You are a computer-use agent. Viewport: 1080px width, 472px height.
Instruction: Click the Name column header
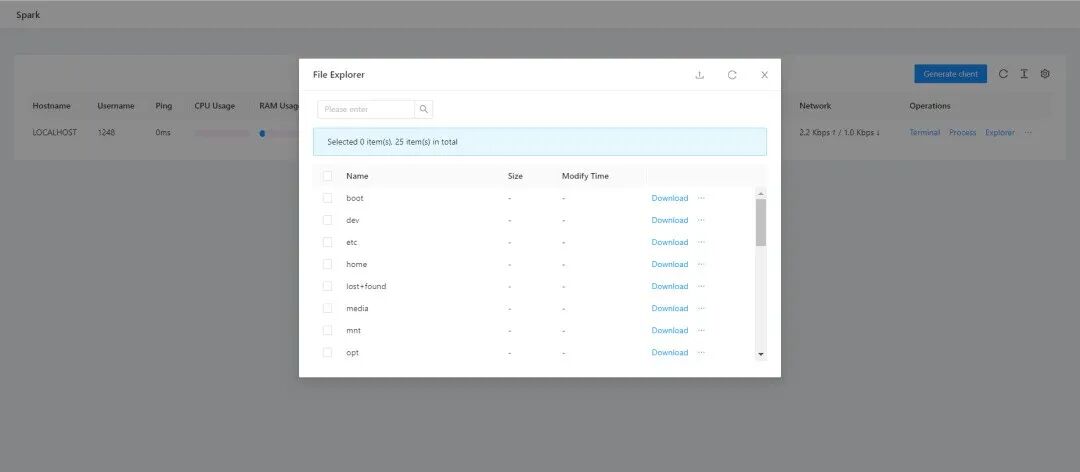pos(357,176)
